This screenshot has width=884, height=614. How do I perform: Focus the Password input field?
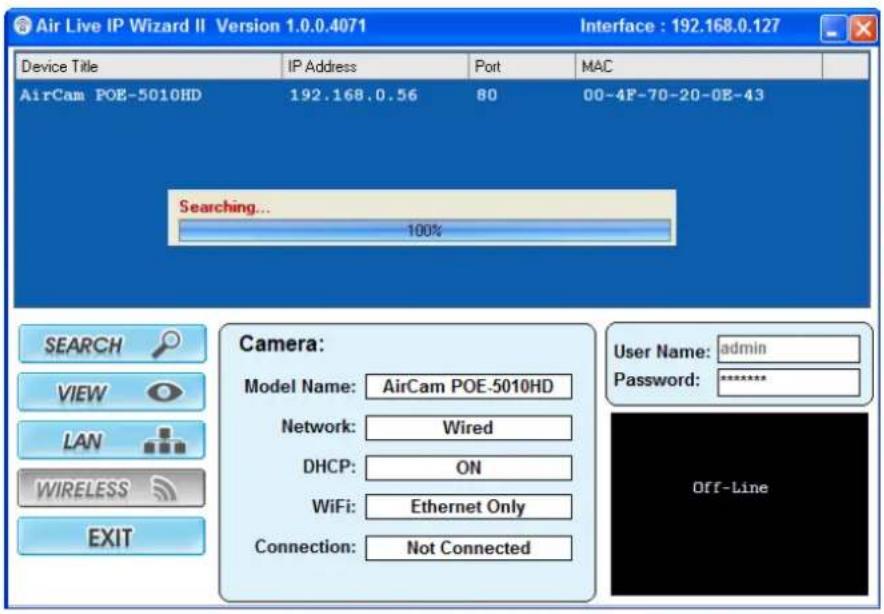tap(789, 382)
